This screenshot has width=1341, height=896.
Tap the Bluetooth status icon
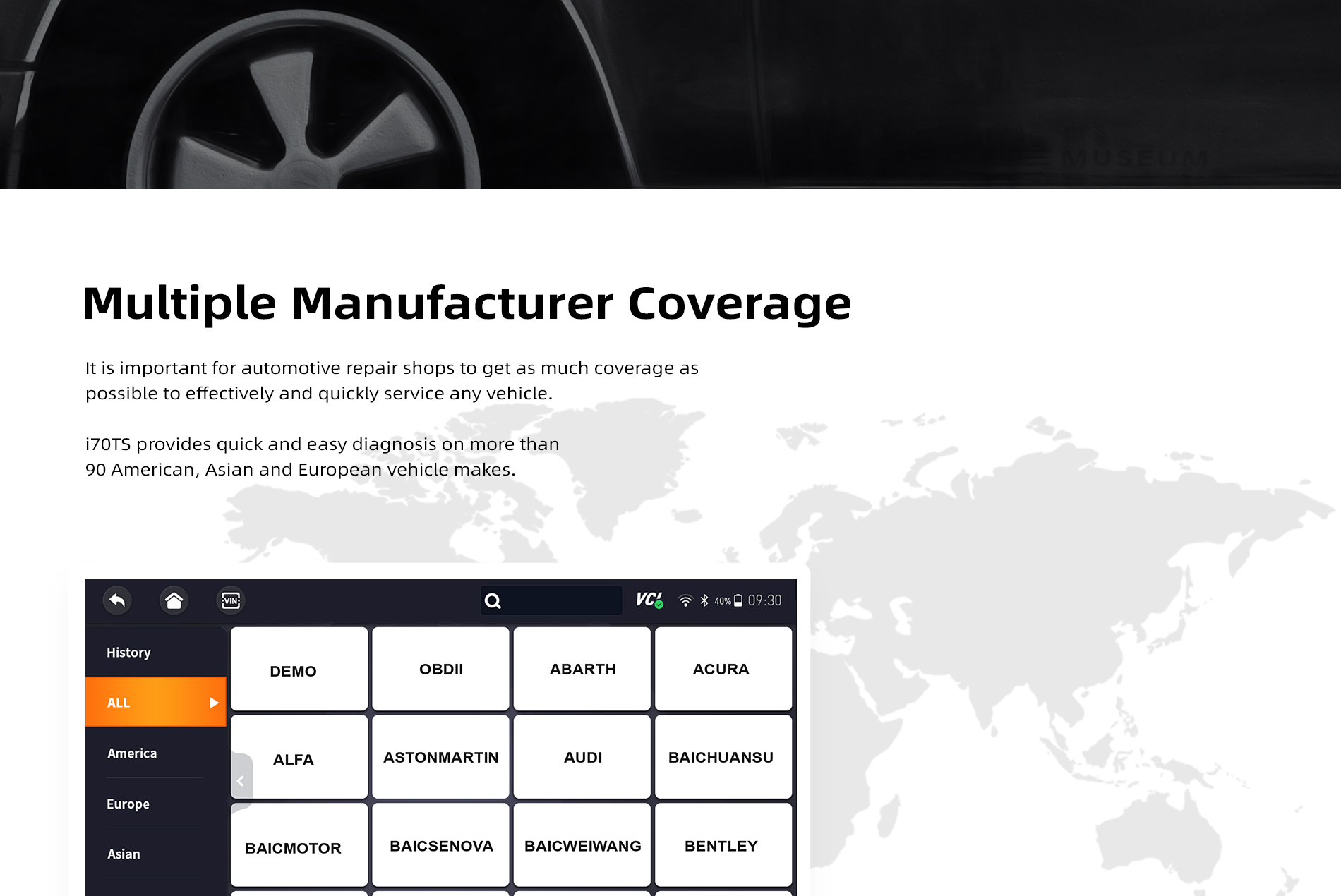tap(704, 601)
